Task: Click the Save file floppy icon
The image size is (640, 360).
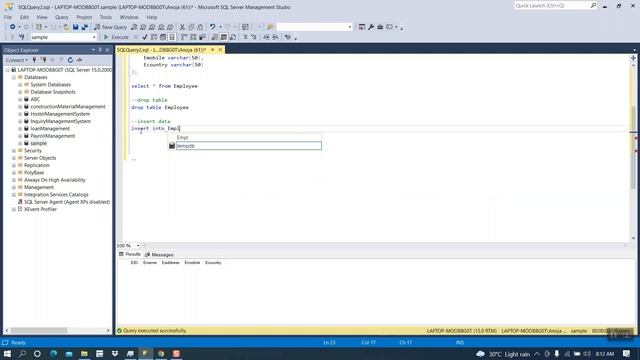Action: pyautogui.click(x=76, y=27)
